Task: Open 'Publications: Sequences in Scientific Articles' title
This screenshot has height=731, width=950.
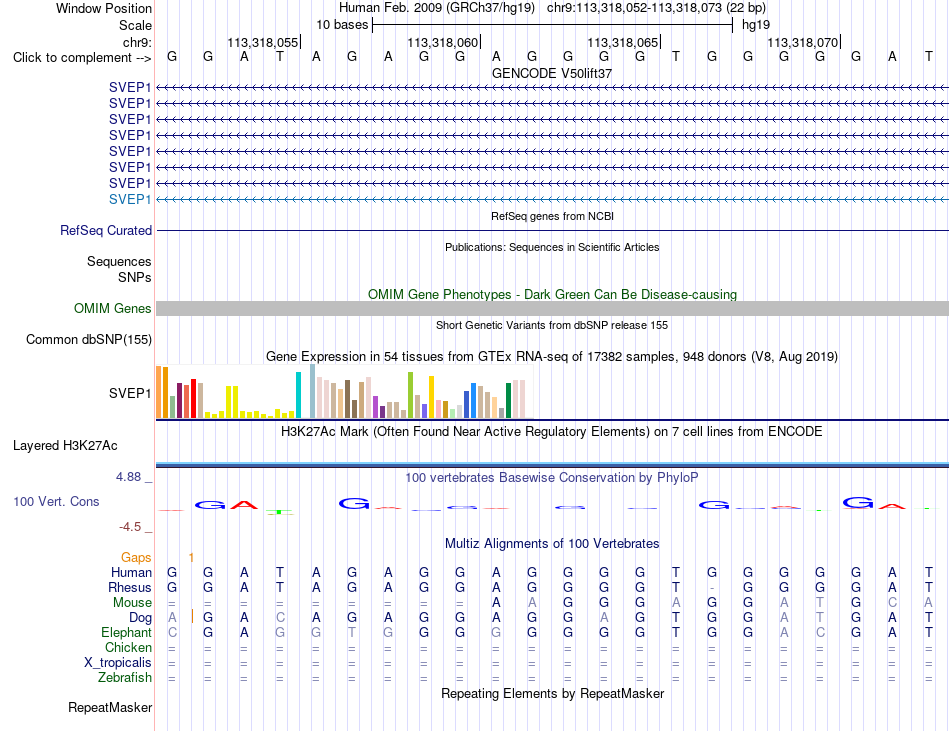Action: [x=552, y=247]
